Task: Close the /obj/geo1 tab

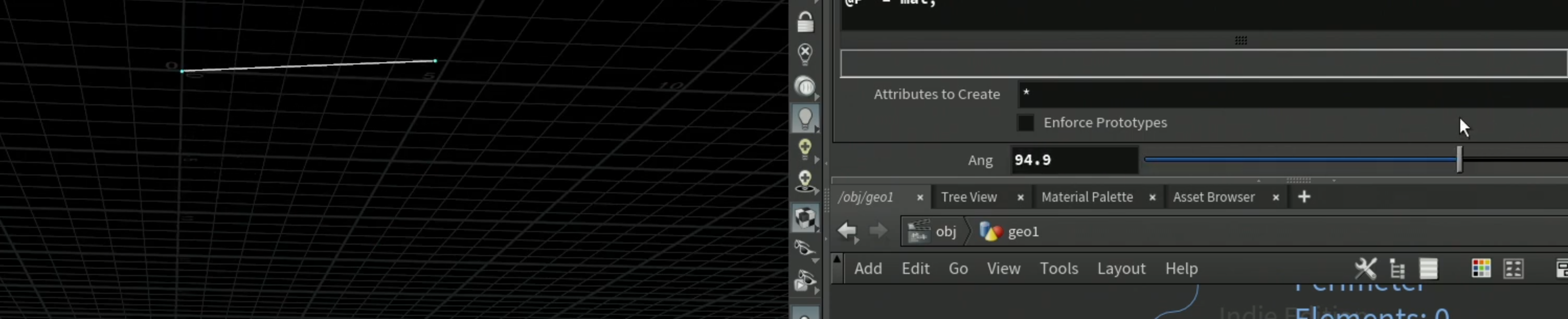Action: click(x=920, y=197)
